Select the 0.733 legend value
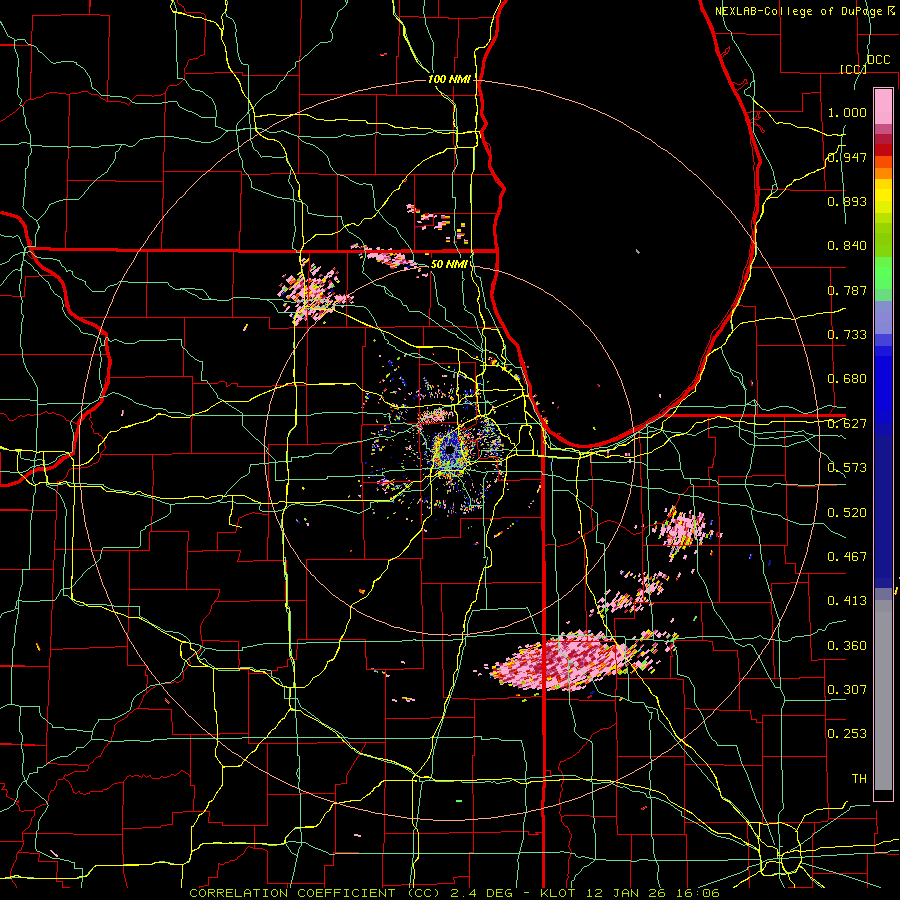The height and width of the screenshot is (900, 900). [x=847, y=335]
